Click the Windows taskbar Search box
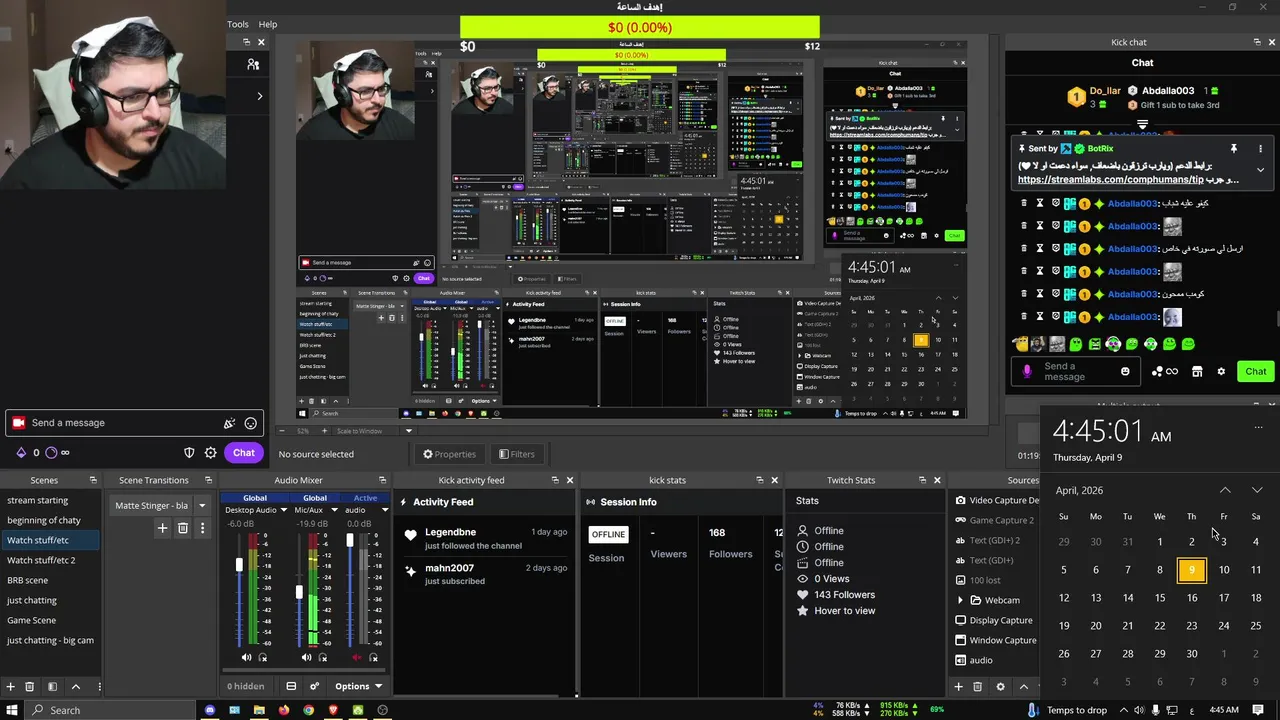This screenshot has height=720, width=1280. (110, 710)
